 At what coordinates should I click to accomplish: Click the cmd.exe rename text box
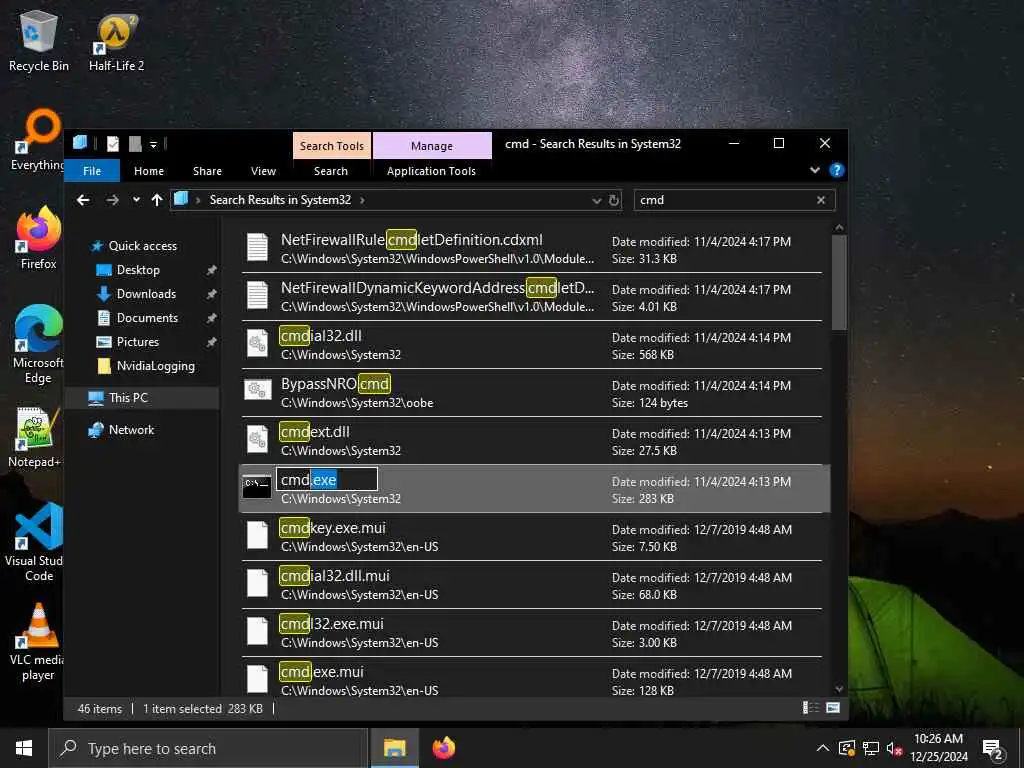[327, 479]
